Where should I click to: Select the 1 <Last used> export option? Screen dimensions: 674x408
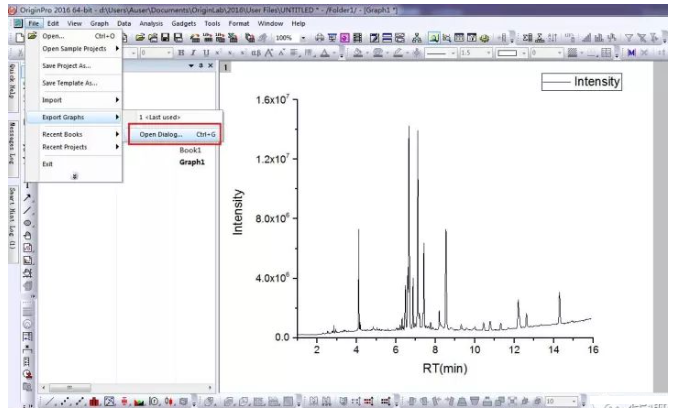coord(160,118)
